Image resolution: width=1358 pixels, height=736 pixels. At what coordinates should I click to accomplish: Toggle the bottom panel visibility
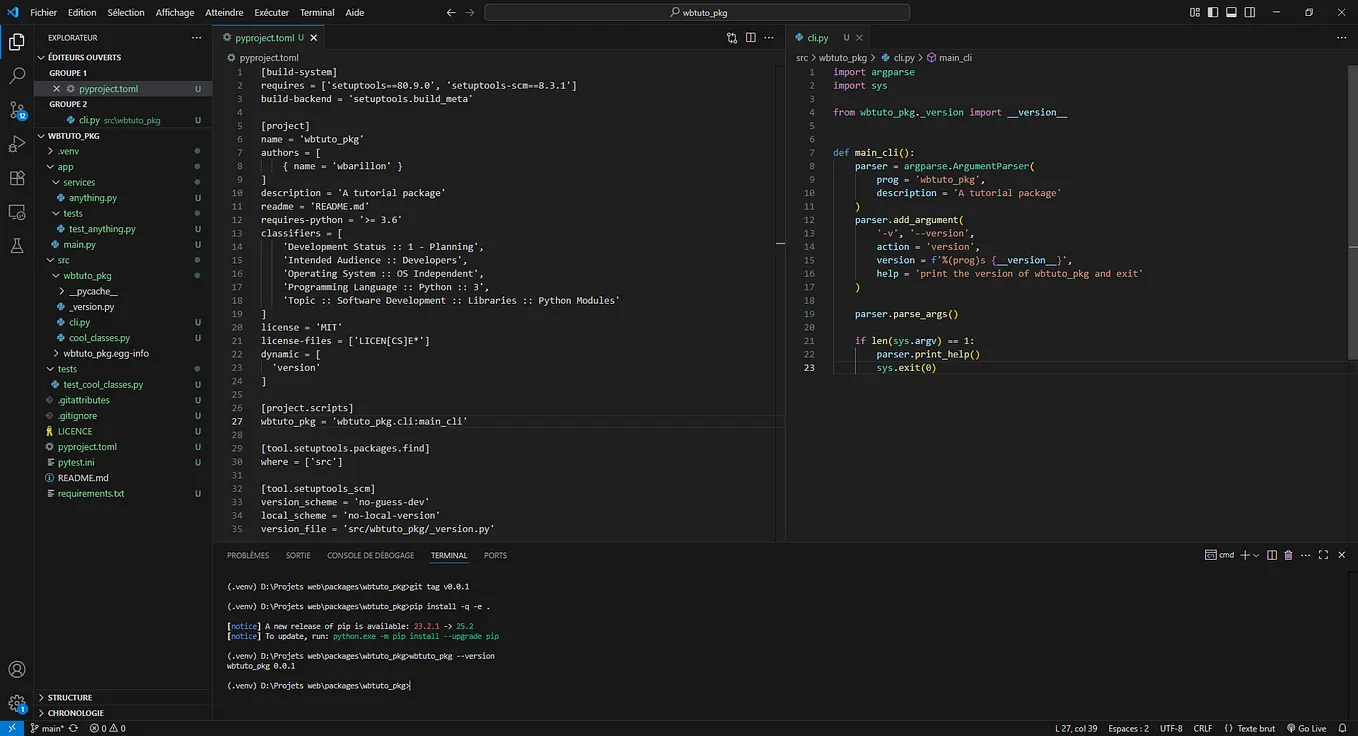[1230, 12]
